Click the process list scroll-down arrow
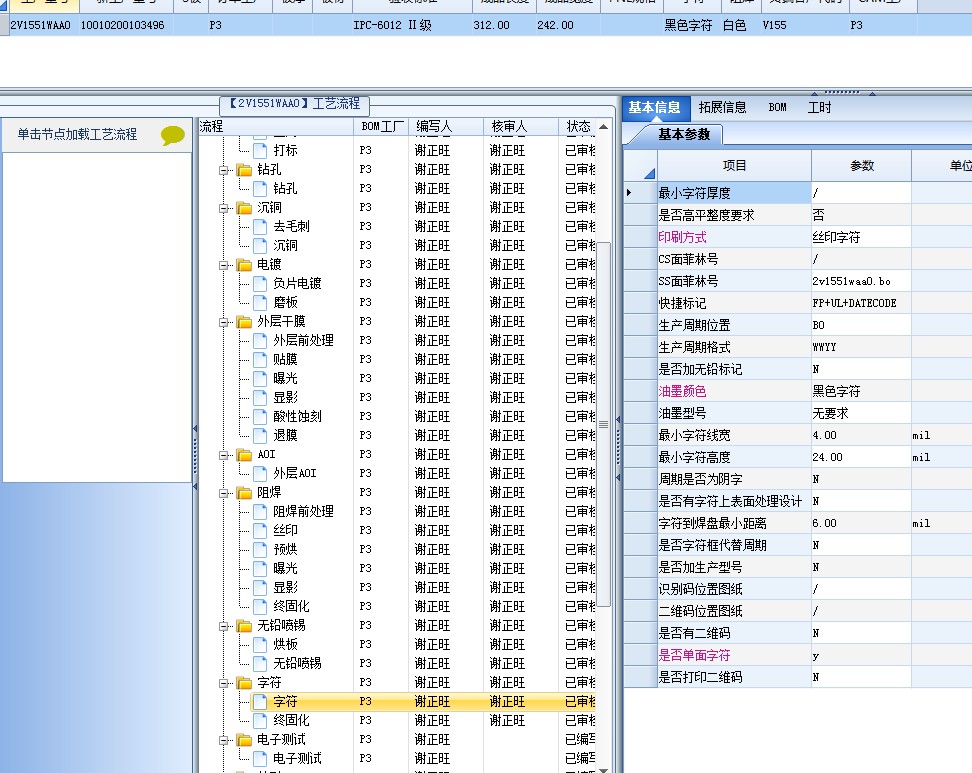The height and width of the screenshot is (773, 972). [603, 769]
